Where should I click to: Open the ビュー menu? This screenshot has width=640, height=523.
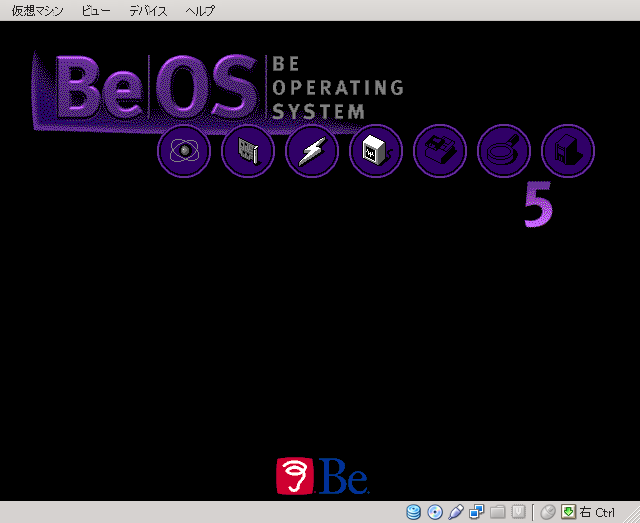[96, 11]
